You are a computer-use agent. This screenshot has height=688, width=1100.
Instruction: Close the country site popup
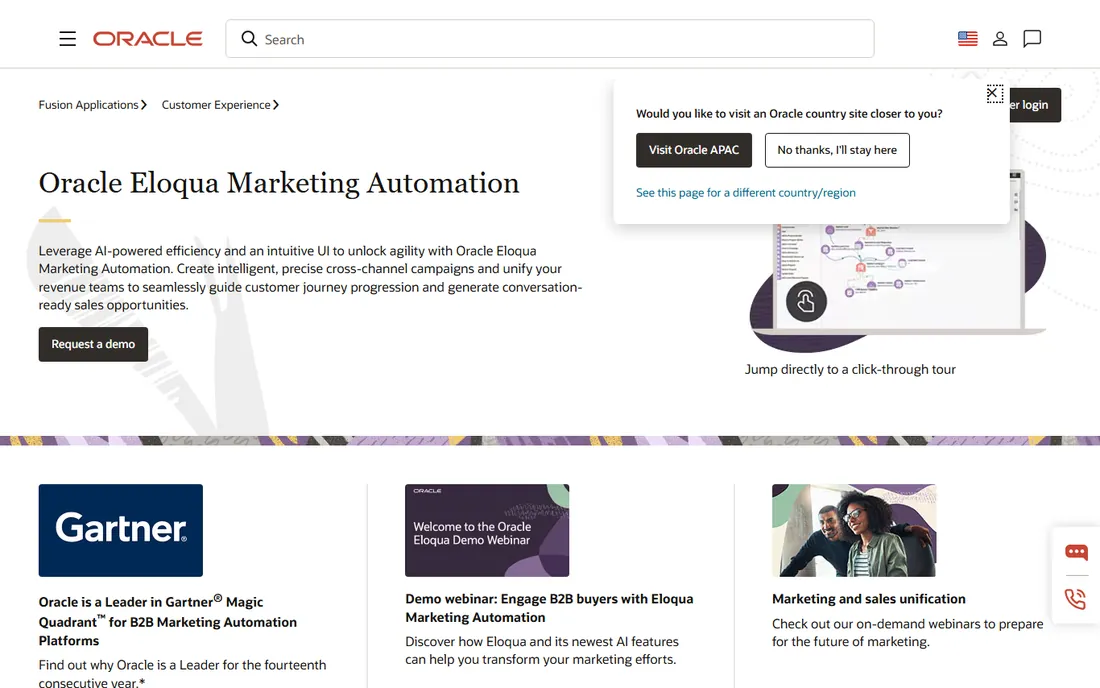[x=994, y=93]
